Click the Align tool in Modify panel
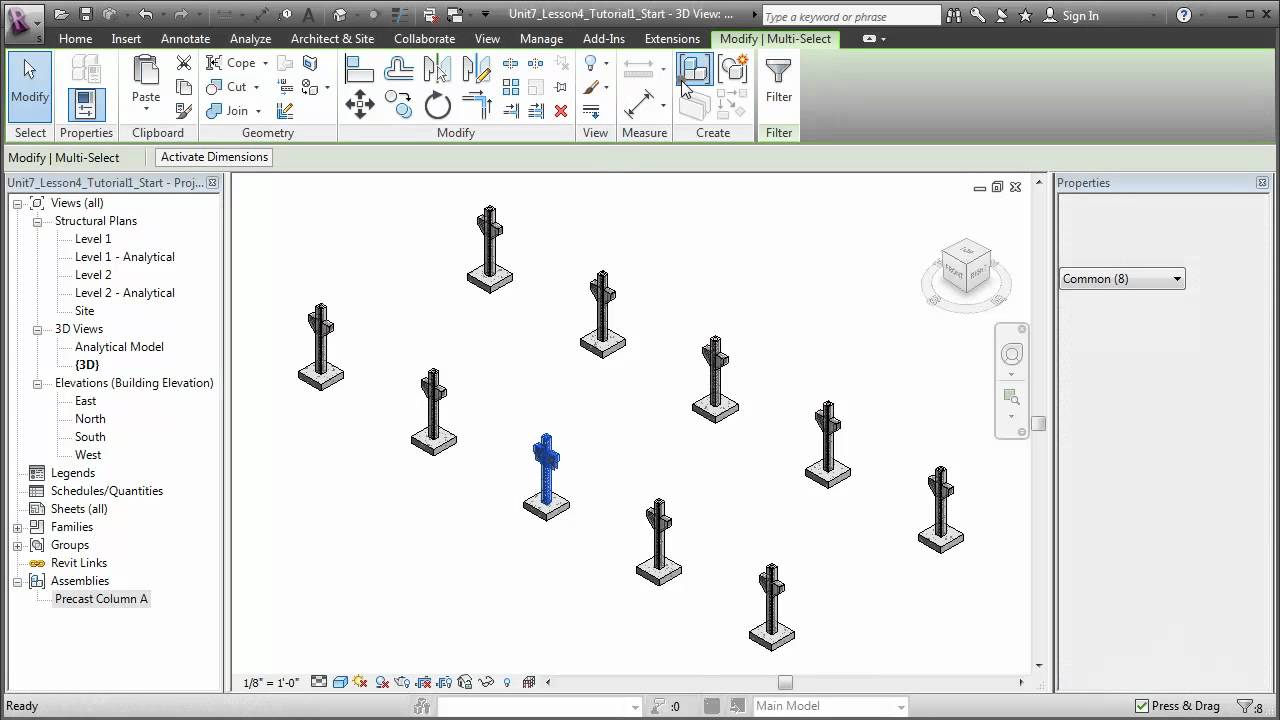 tap(359, 69)
